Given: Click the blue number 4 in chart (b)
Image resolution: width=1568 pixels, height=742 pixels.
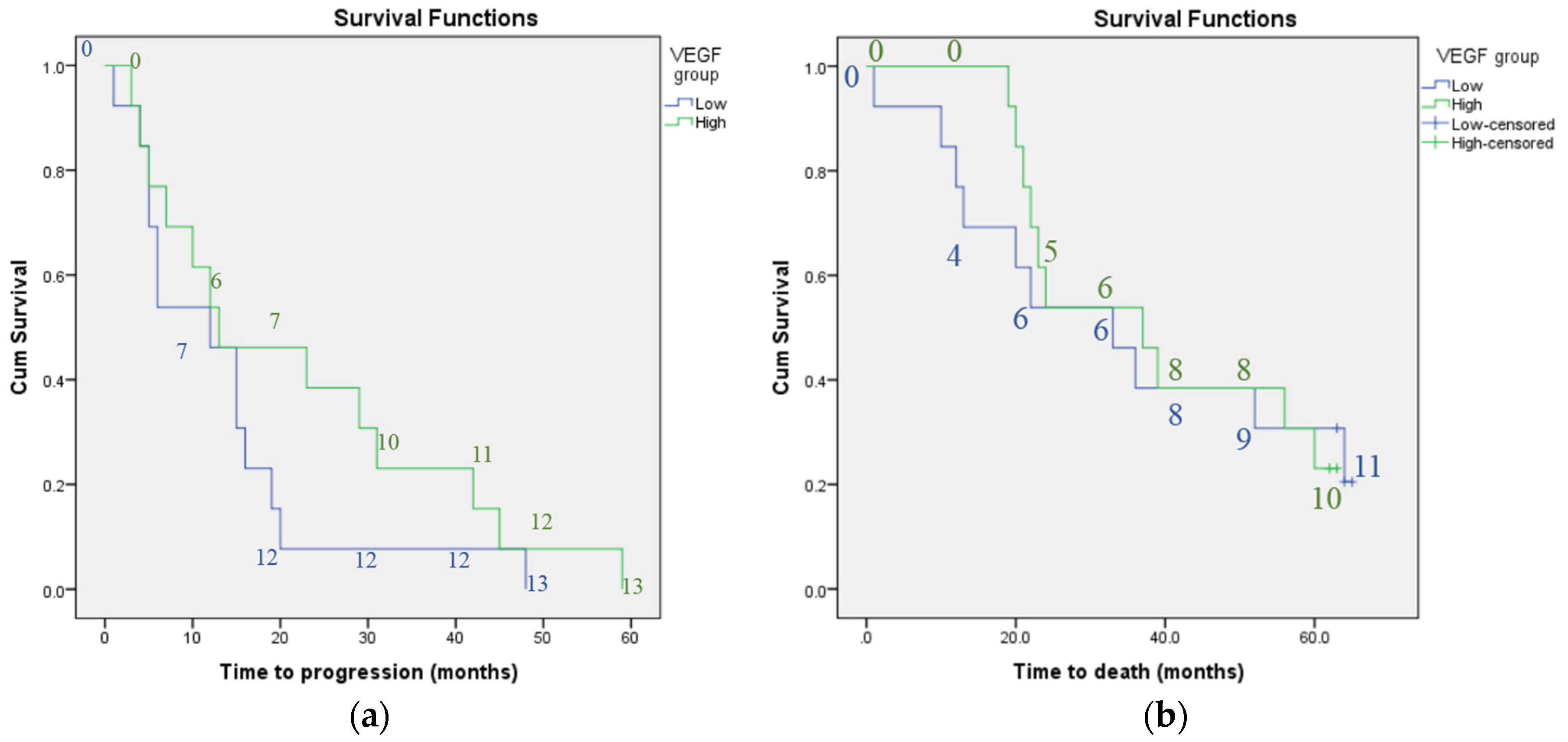Looking at the screenshot, I should (954, 256).
